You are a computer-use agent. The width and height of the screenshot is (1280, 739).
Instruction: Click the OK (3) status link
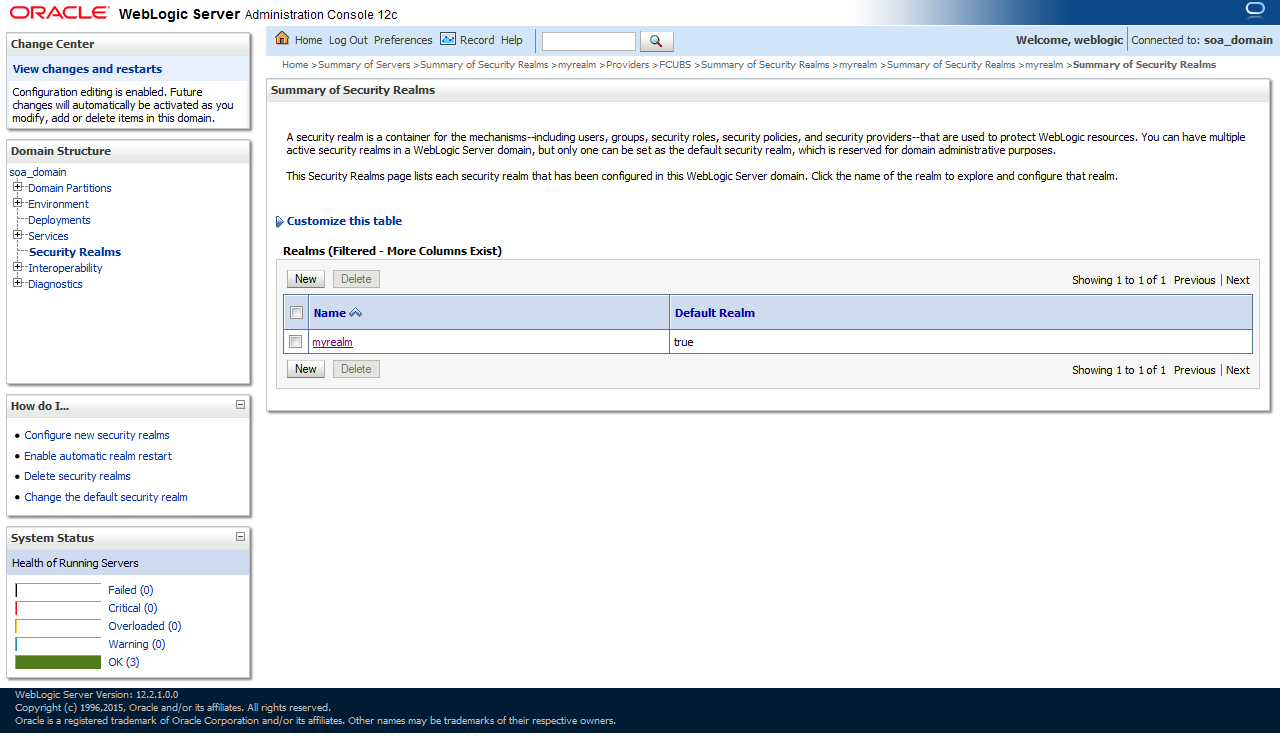pos(124,662)
